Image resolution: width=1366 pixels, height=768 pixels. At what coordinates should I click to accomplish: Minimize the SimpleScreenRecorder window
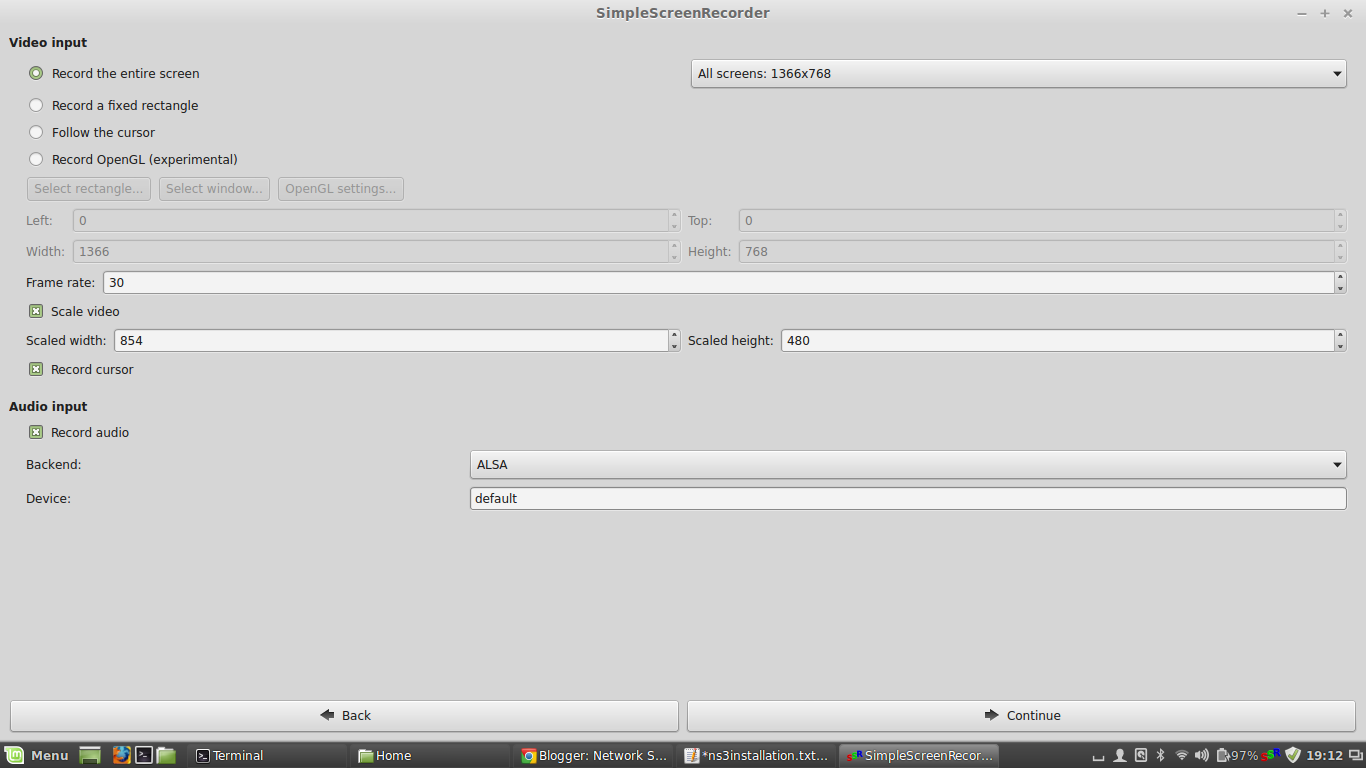click(1302, 13)
